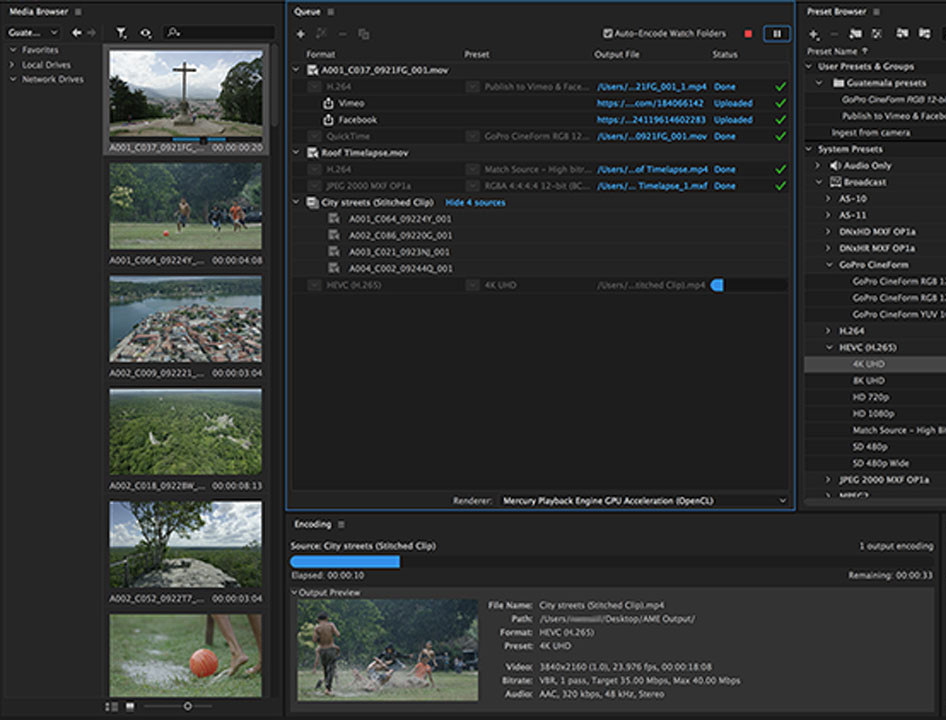Click the Media Browser search field
This screenshot has height=720, width=946.
click(218, 33)
